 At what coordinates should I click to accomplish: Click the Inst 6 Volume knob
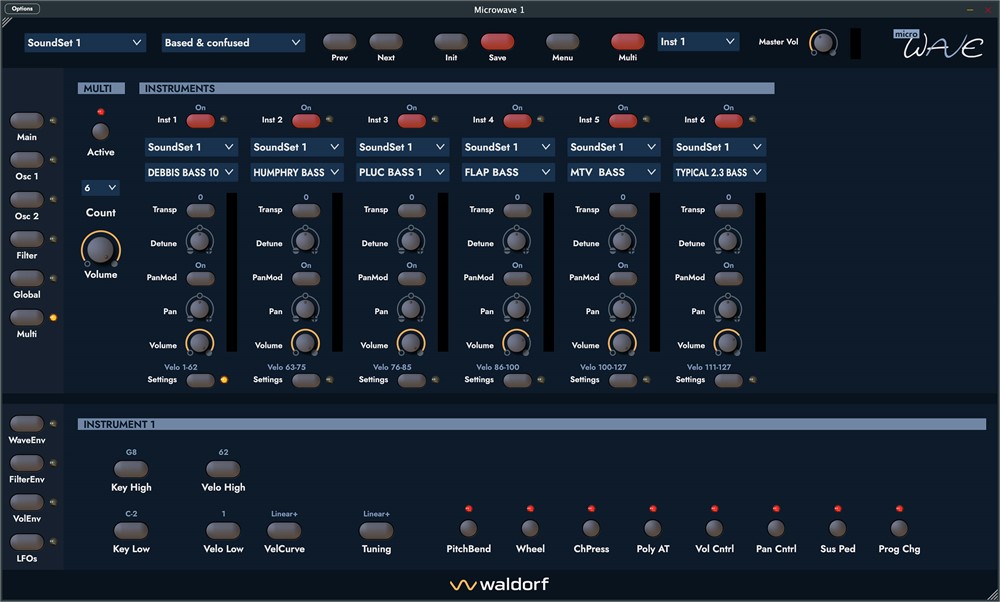click(727, 343)
